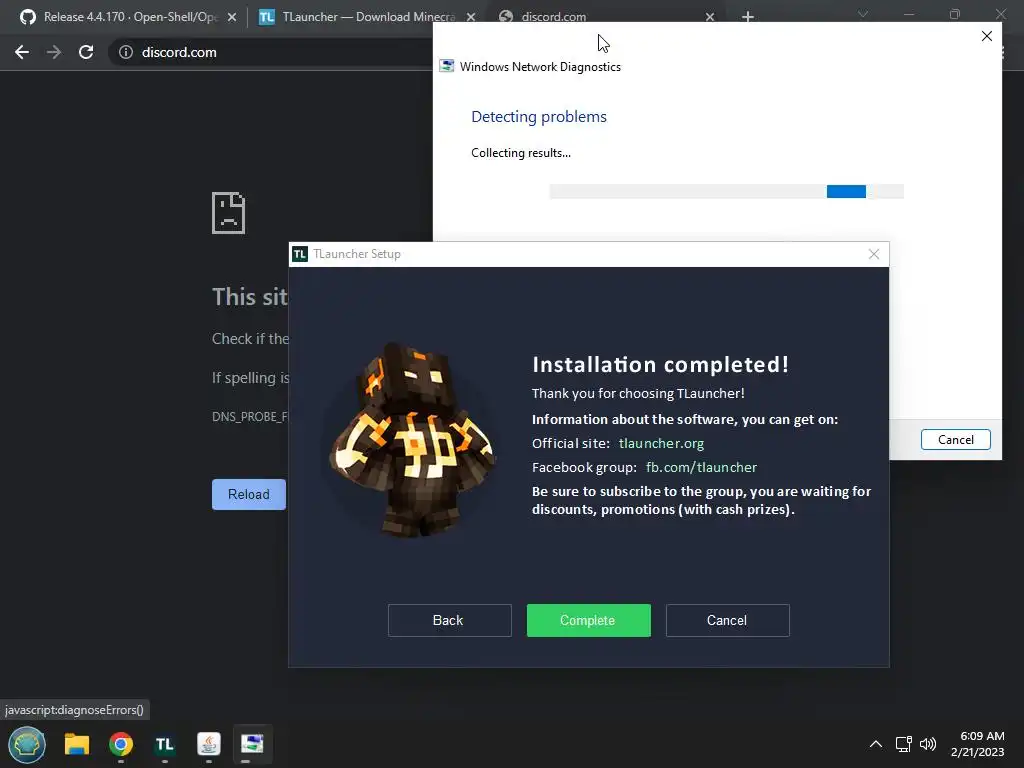Screen dimensions: 1024x768
Task: Cancel the Windows Network Diagnostics
Action: 955,440
